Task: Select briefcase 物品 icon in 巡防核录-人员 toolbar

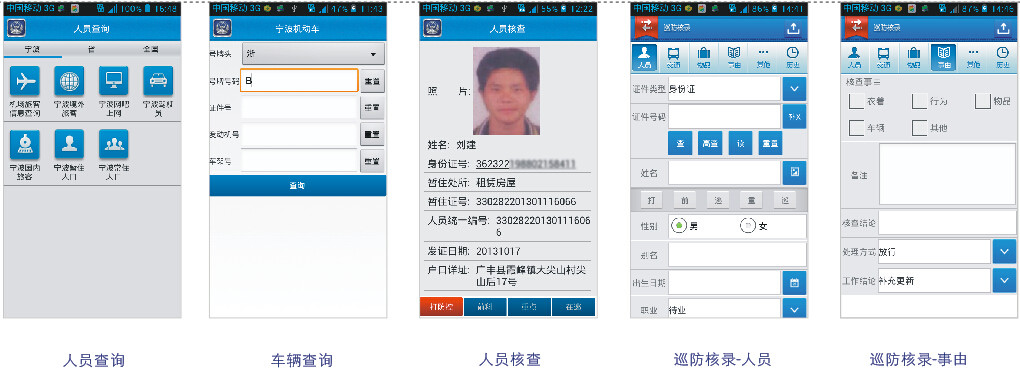Action: (x=704, y=58)
